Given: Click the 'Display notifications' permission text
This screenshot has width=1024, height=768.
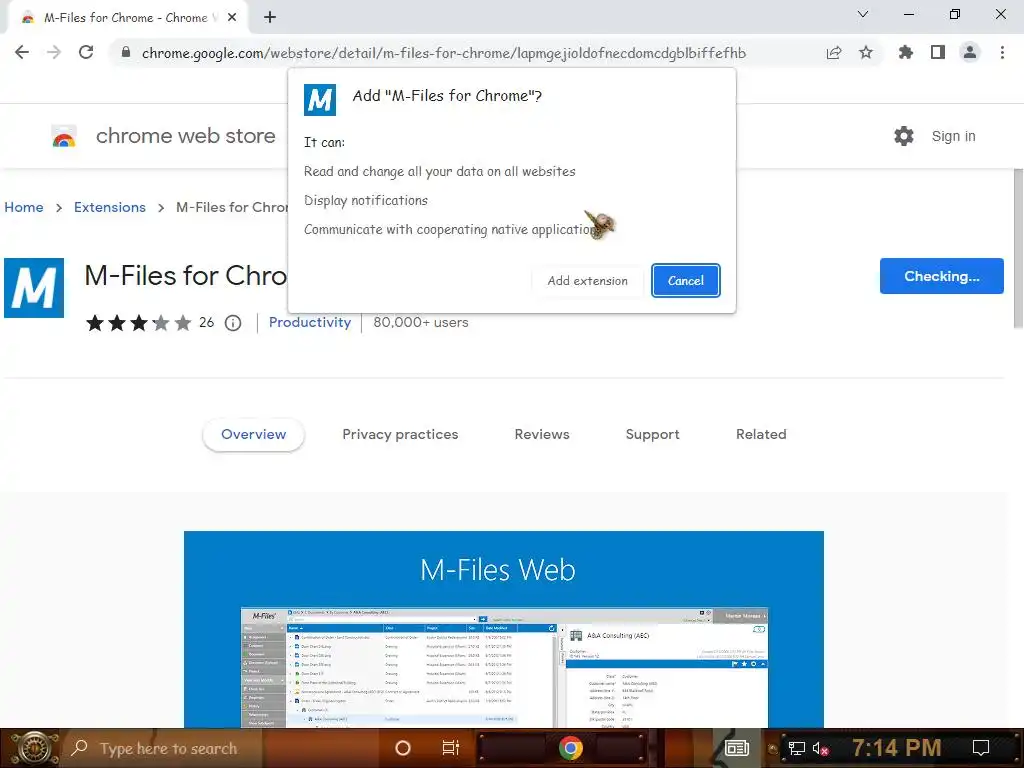Looking at the screenshot, I should (366, 200).
